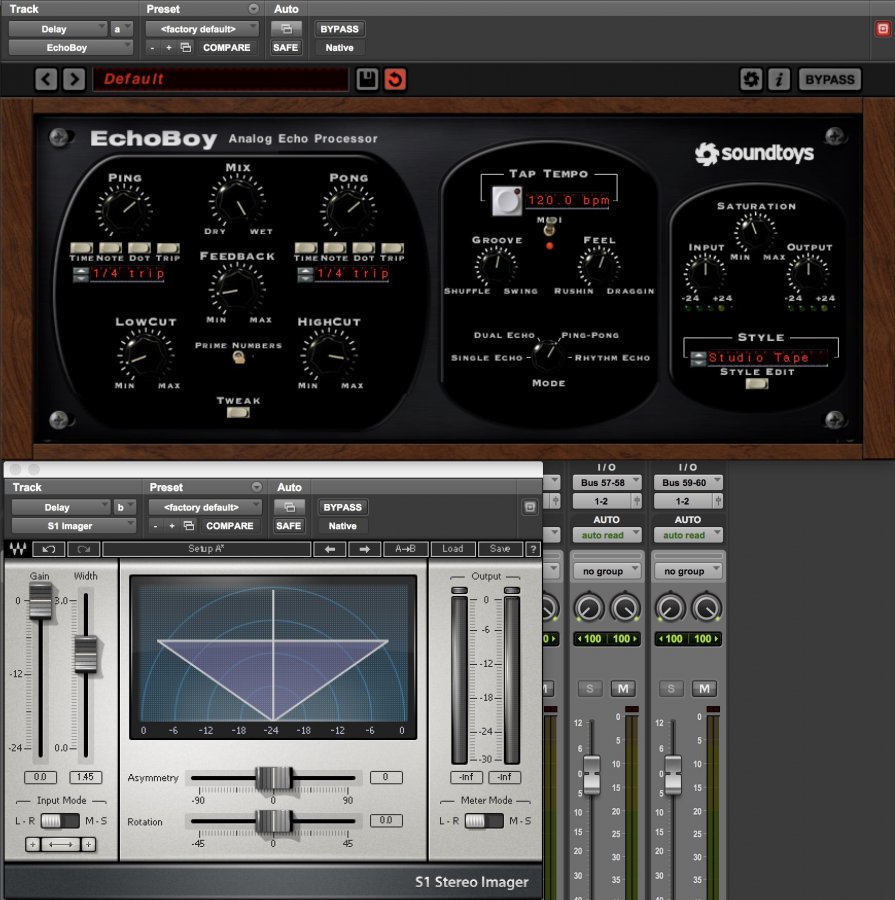Click the S1 Imager help question mark

(533, 549)
